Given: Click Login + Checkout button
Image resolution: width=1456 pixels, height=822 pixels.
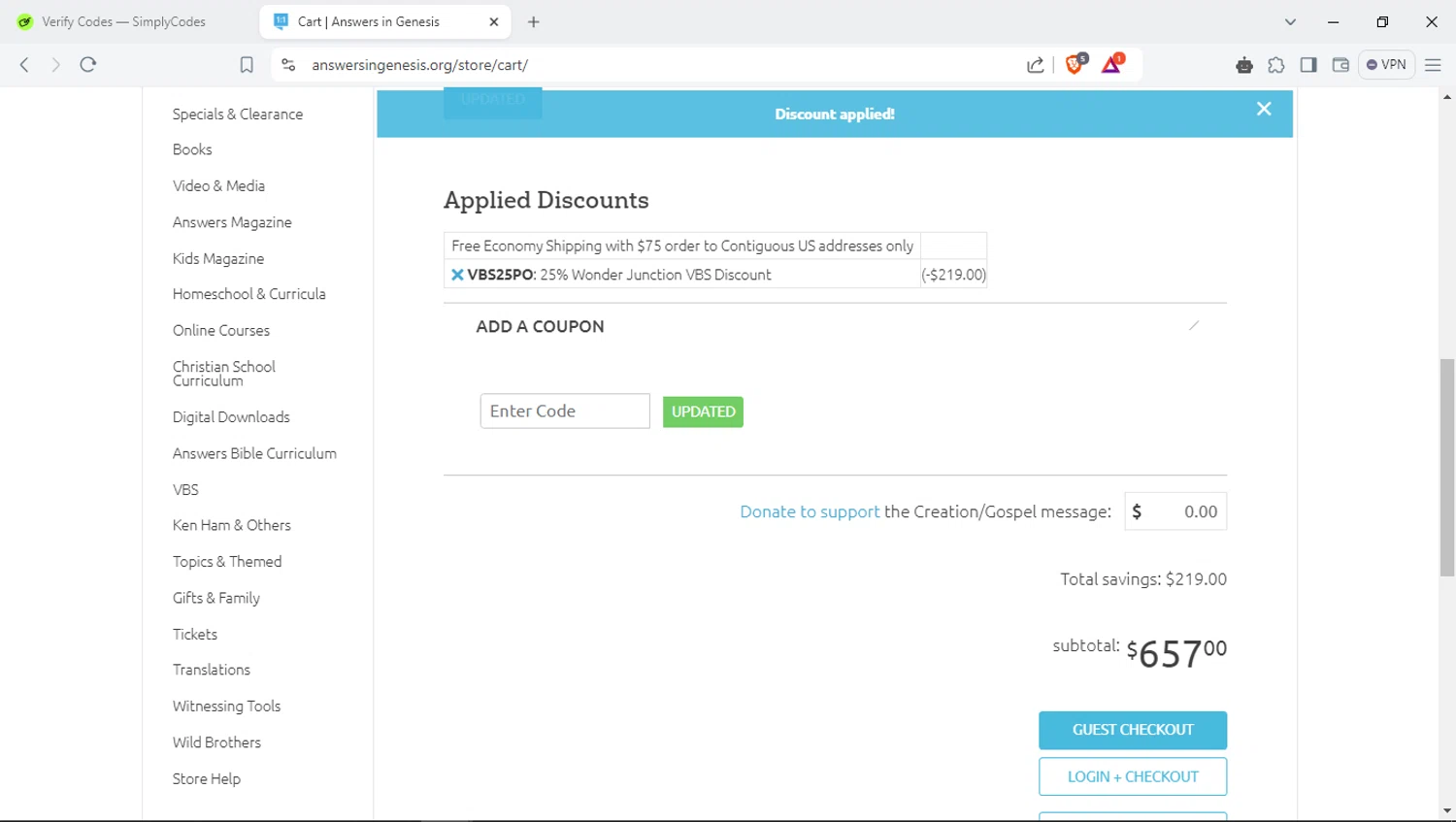Looking at the screenshot, I should coord(1133,776).
